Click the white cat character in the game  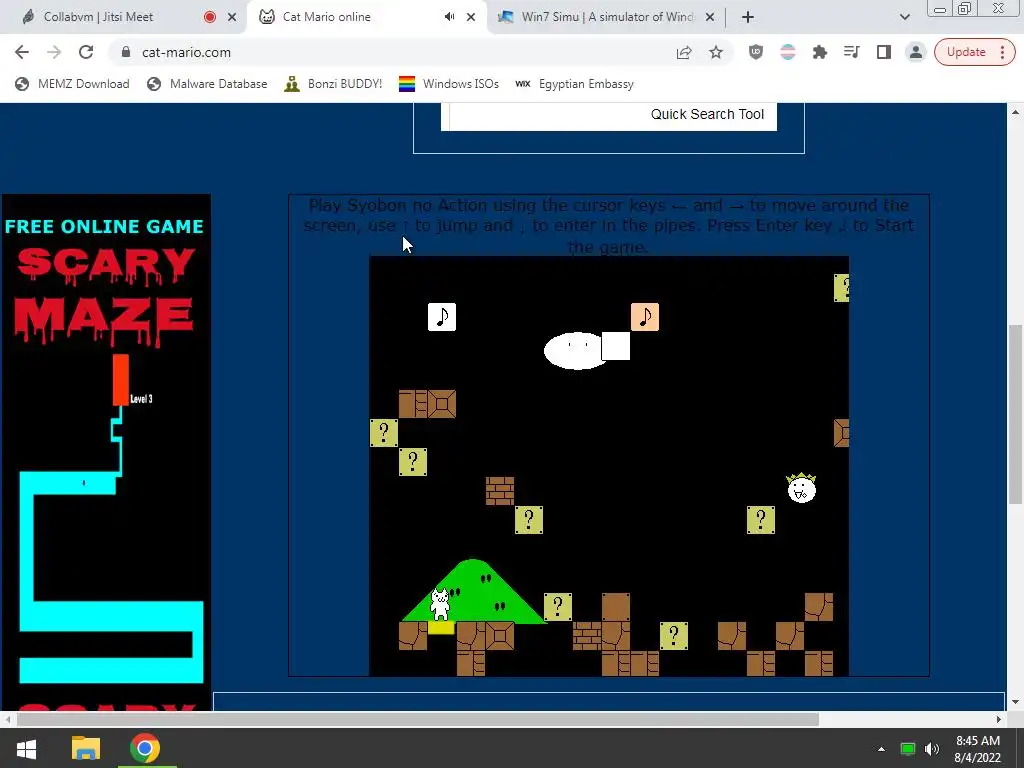pyautogui.click(x=441, y=605)
